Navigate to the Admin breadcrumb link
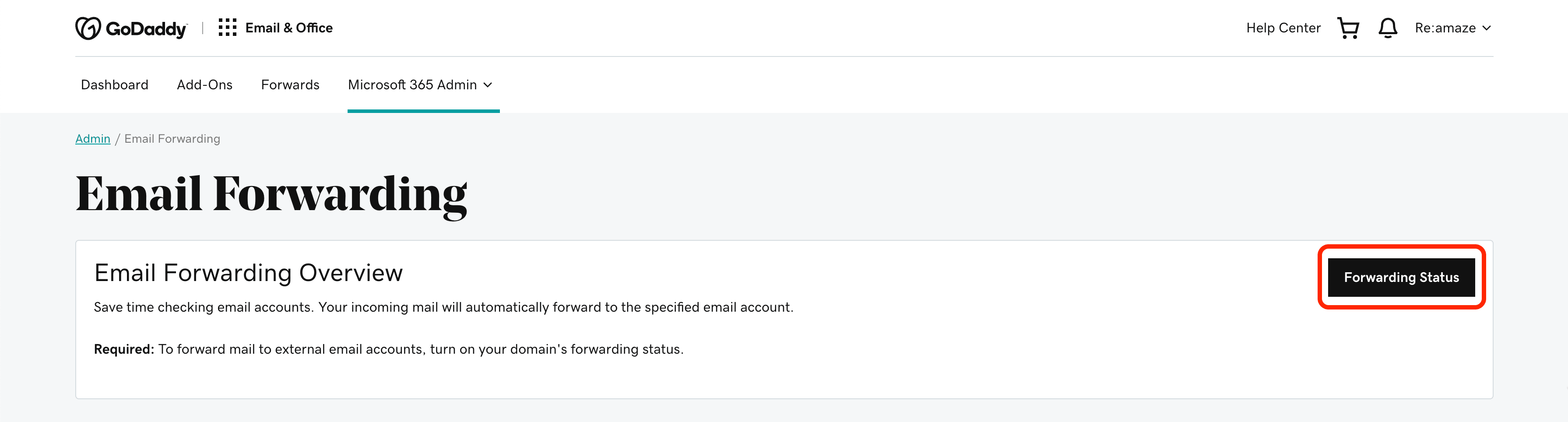This screenshot has width=1568, height=422. pos(92,139)
